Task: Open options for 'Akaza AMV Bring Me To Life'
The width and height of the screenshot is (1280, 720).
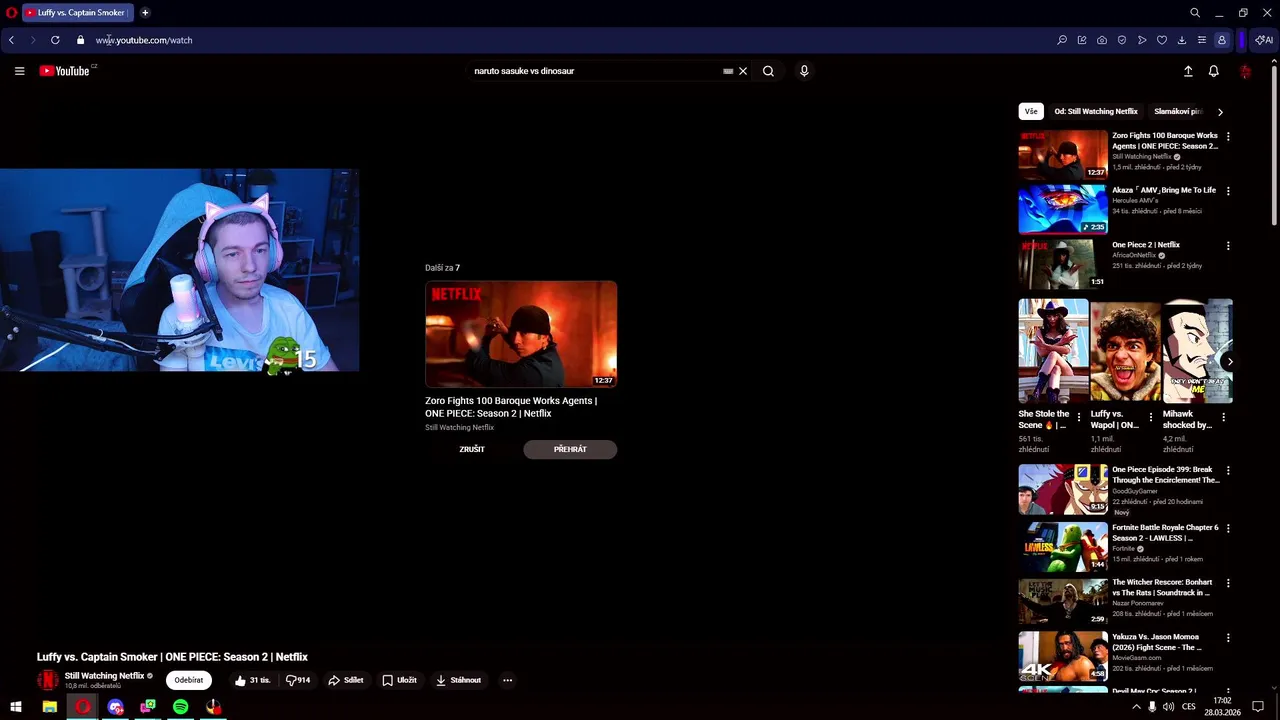Action: (x=1228, y=191)
